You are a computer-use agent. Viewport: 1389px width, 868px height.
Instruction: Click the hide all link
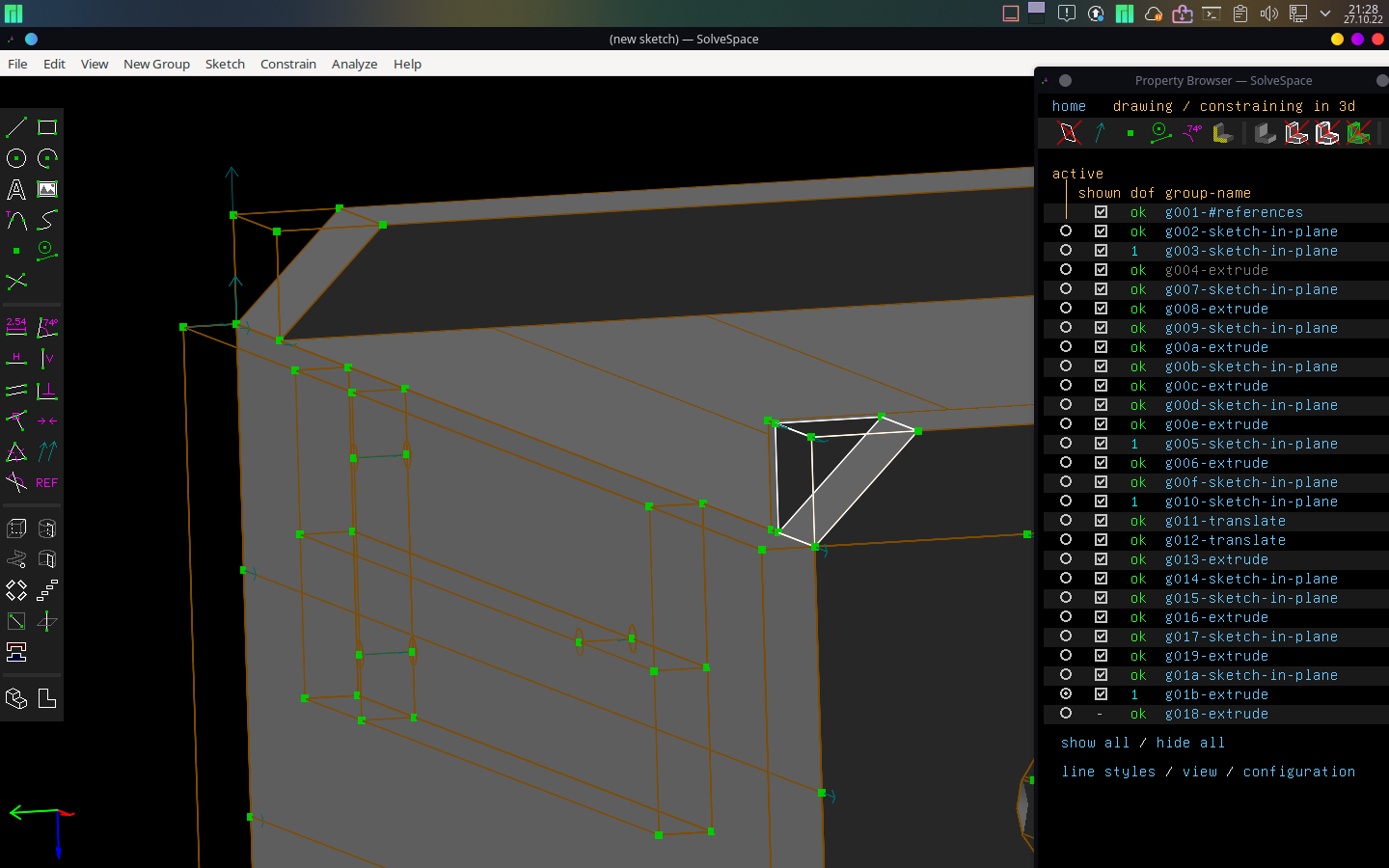tap(1190, 743)
